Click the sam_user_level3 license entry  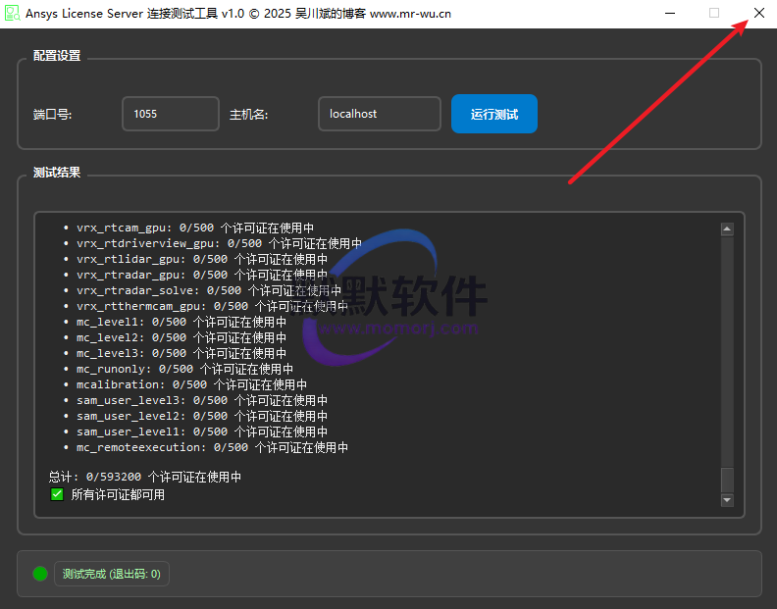(202, 400)
